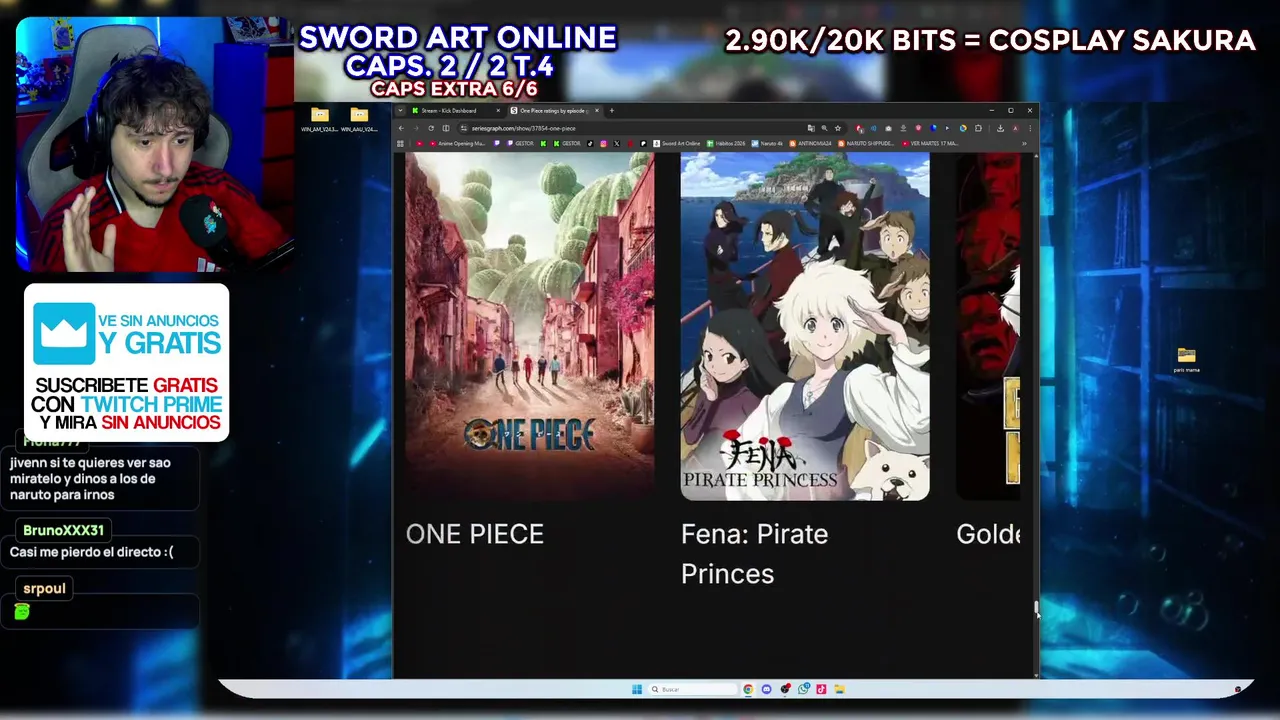
Task: Open the Fena: Pirate Princess poster
Action: click(805, 326)
